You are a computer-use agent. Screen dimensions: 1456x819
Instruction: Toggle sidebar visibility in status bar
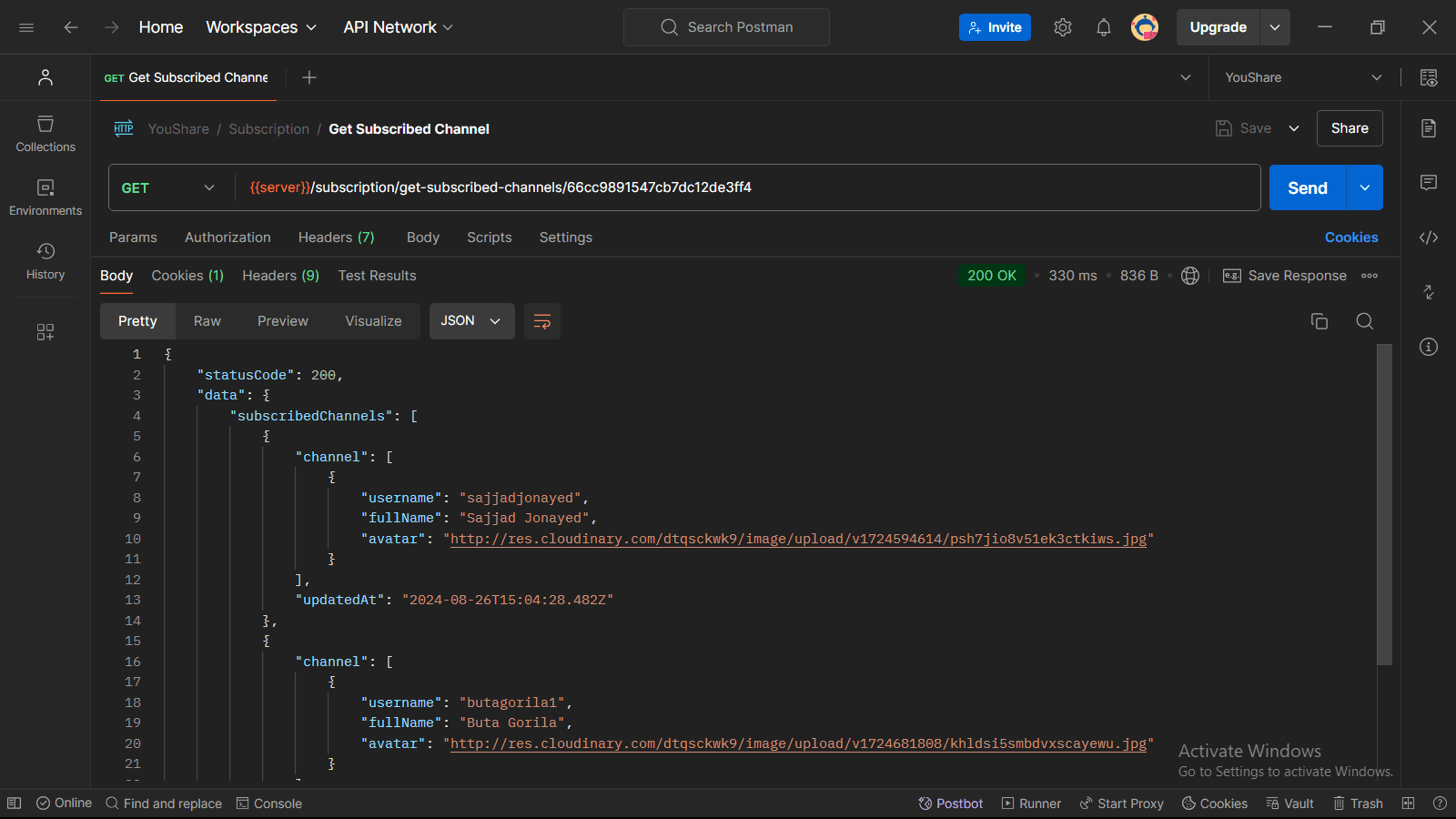click(14, 804)
